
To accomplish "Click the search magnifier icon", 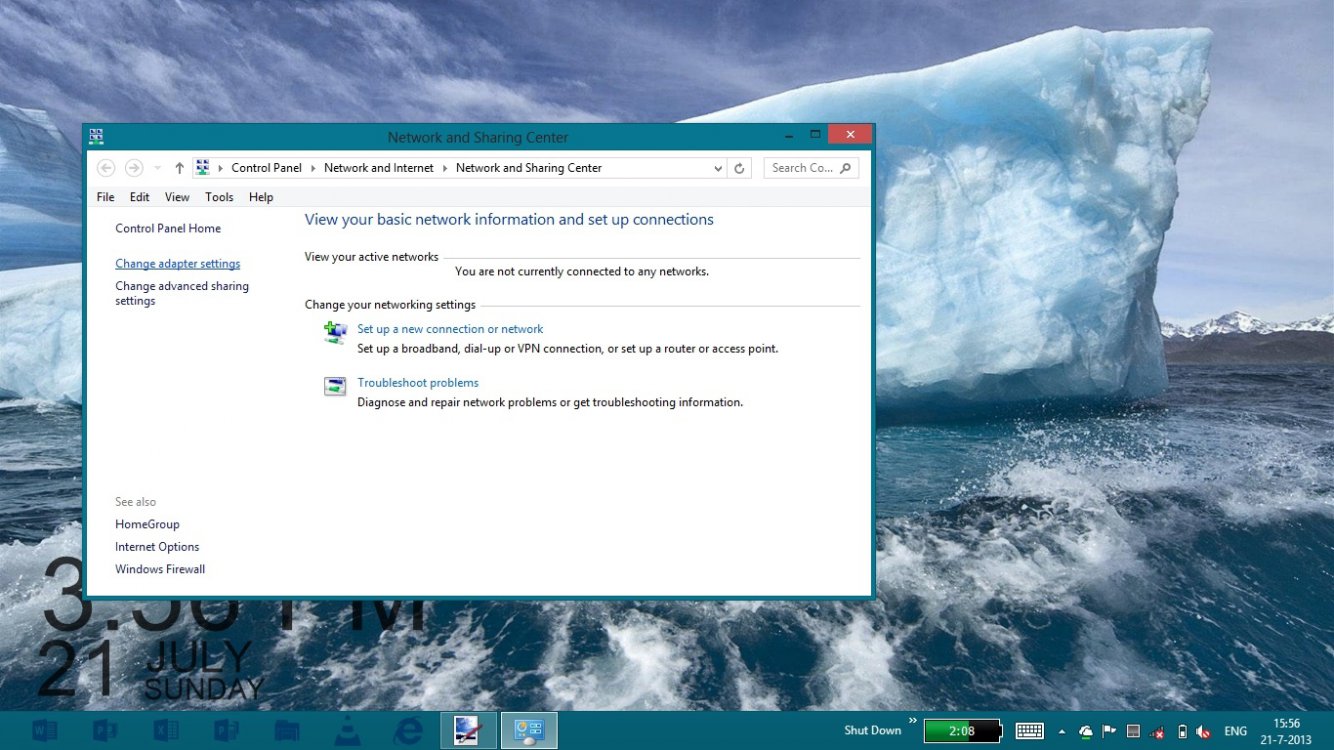I will [846, 168].
